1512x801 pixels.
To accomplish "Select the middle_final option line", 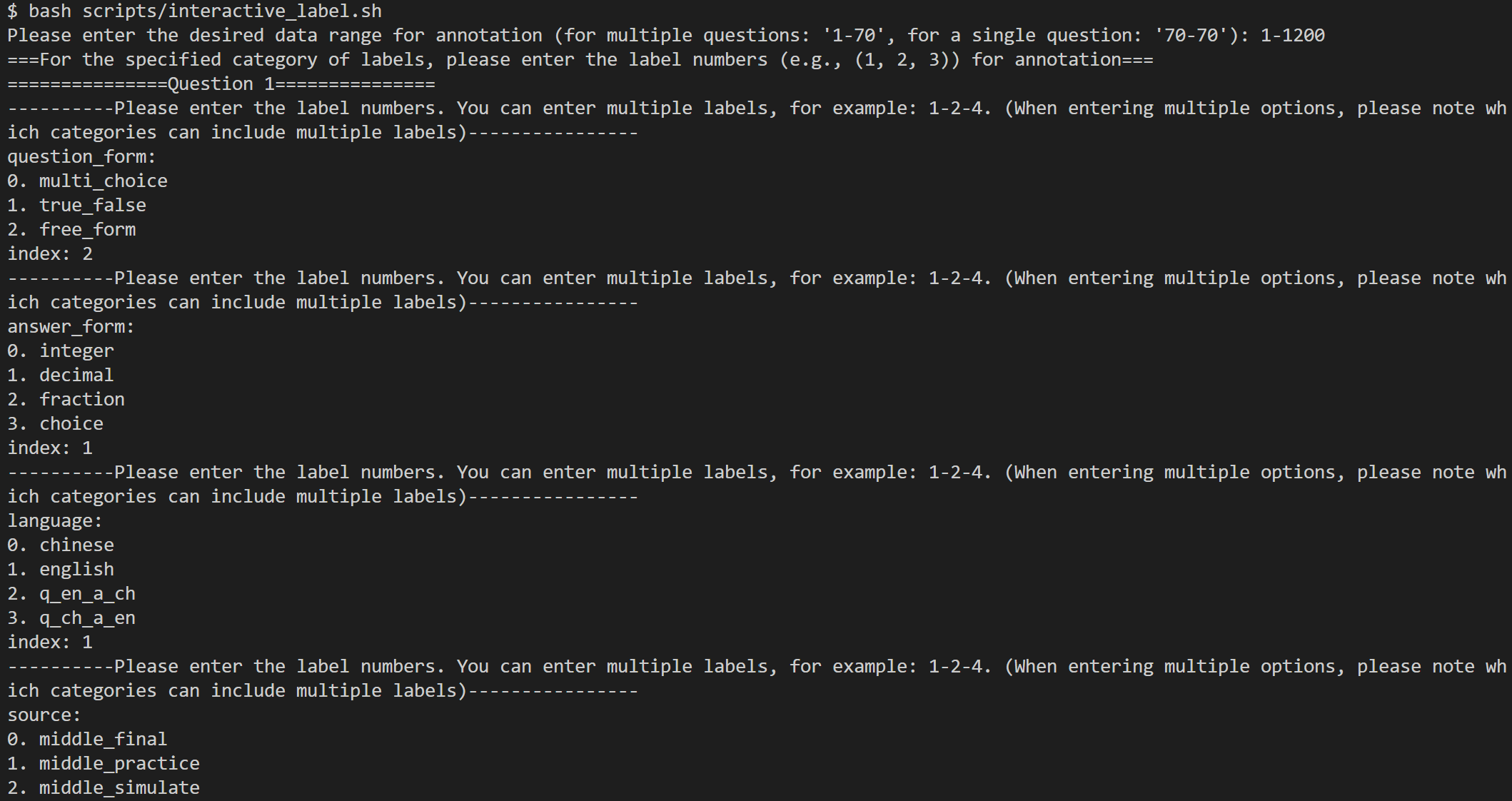I will (x=87, y=740).
